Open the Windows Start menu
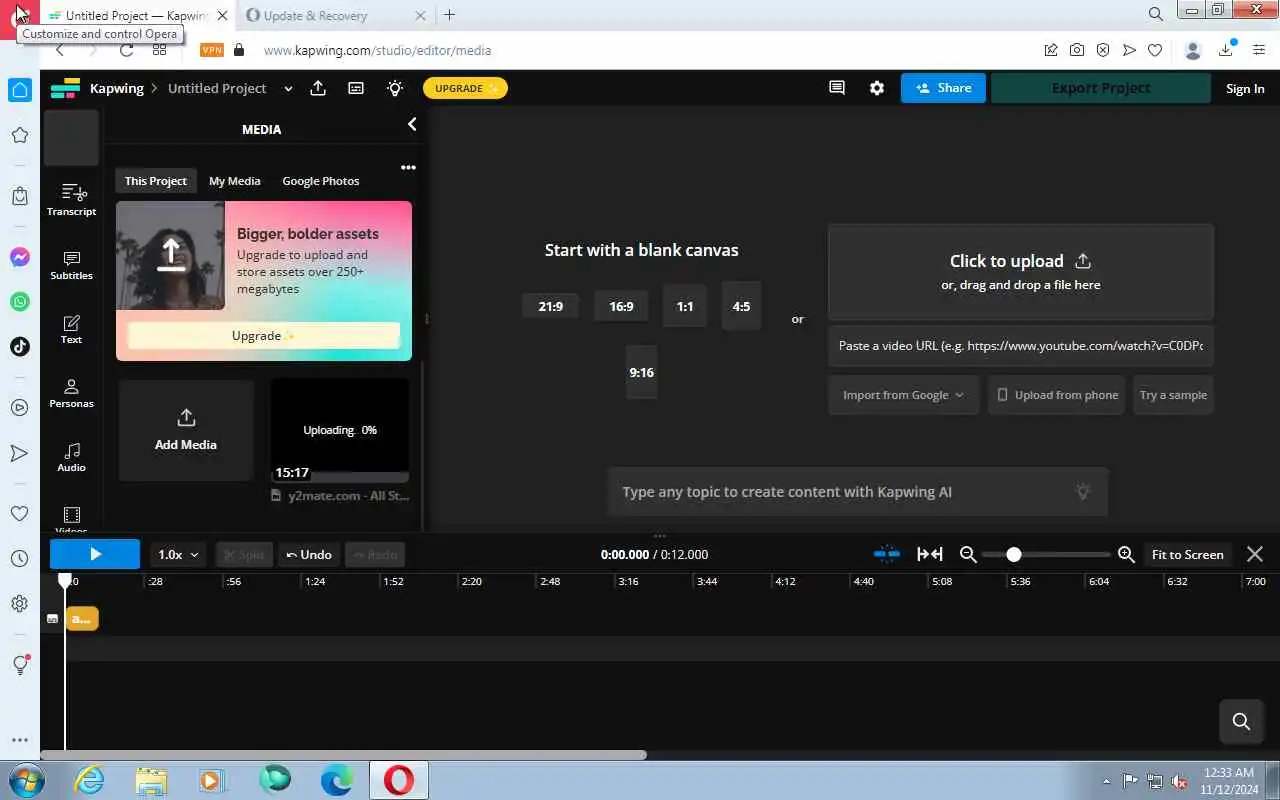 pyautogui.click(x=25, y=780)
